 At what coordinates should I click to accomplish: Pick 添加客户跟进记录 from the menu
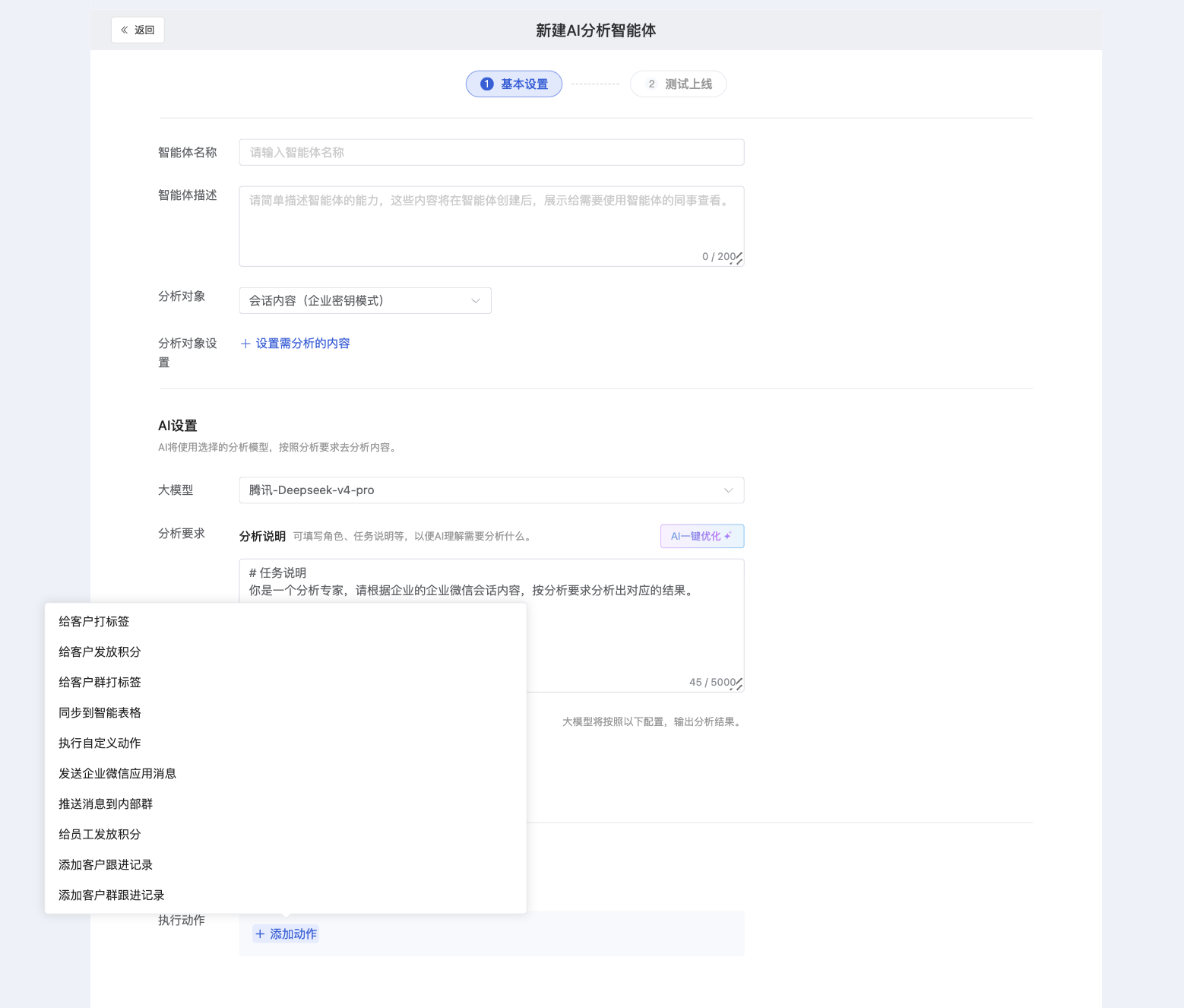tap(286, 865)
